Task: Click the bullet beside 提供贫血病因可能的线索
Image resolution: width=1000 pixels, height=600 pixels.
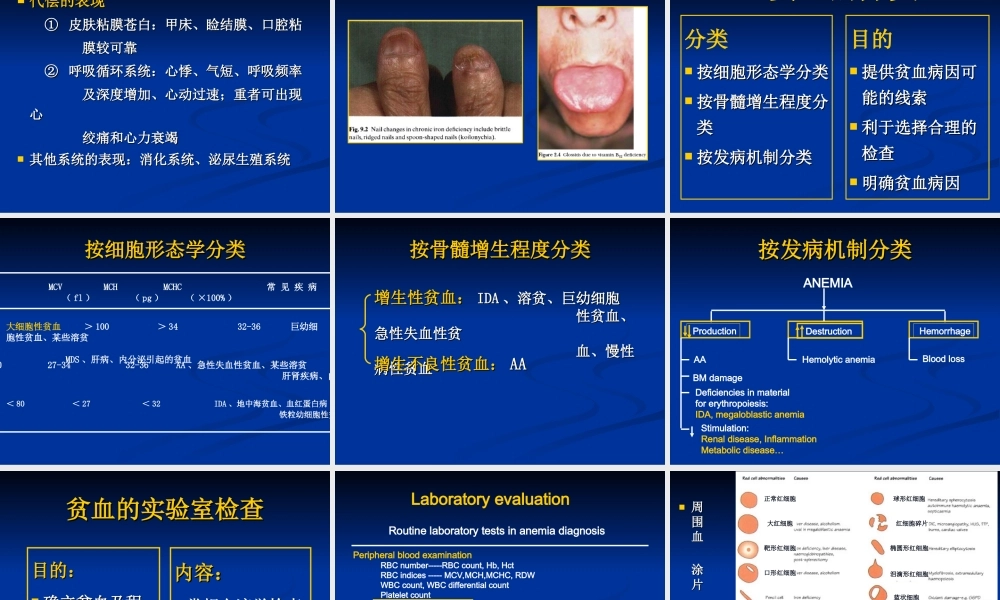Action: 851,72
